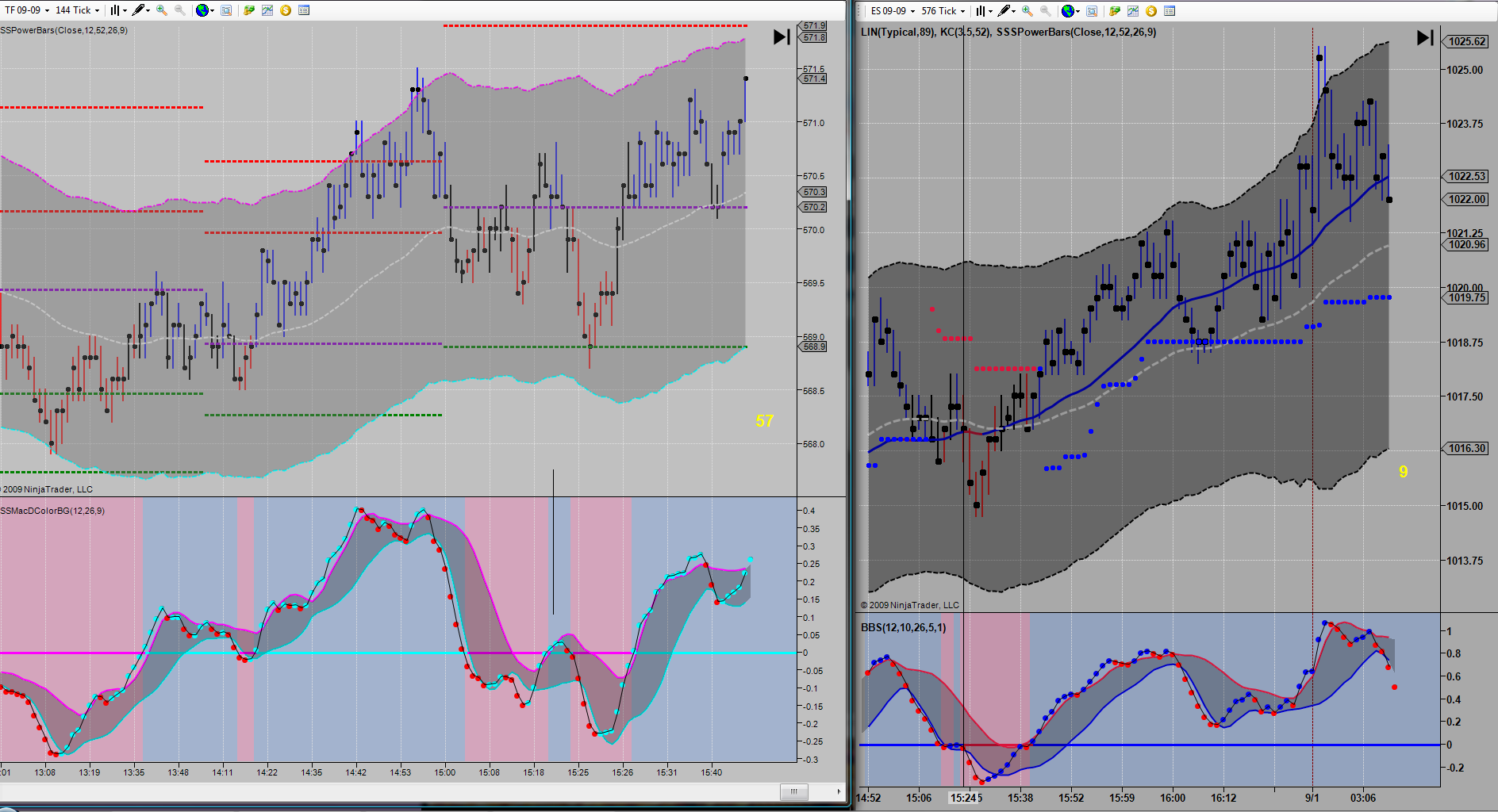The image size is (1498, 812).
Task: Jump to last bar in ES chart
Action: 1425,37
